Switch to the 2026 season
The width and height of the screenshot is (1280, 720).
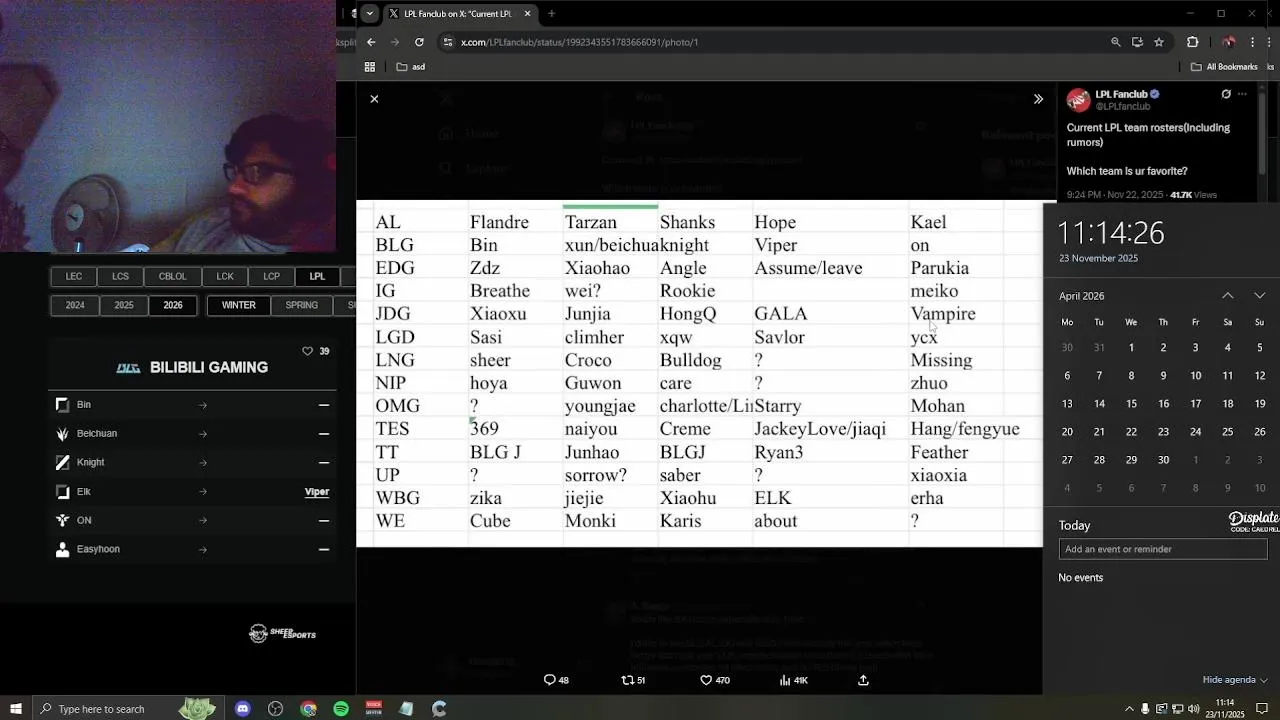173,305
